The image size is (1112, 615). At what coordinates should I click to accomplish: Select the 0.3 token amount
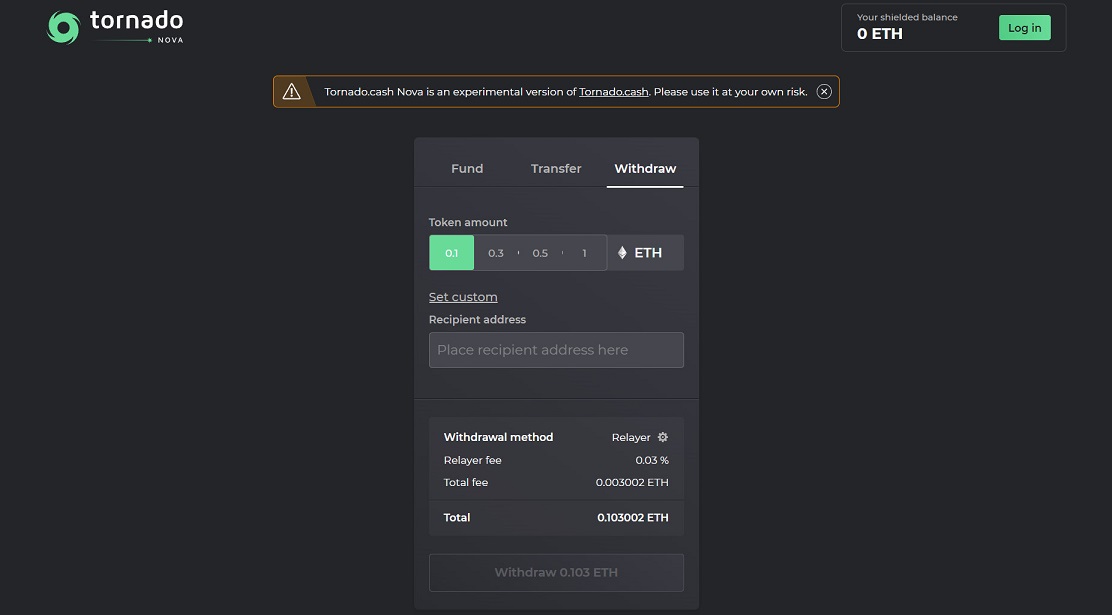coord(496,253)
